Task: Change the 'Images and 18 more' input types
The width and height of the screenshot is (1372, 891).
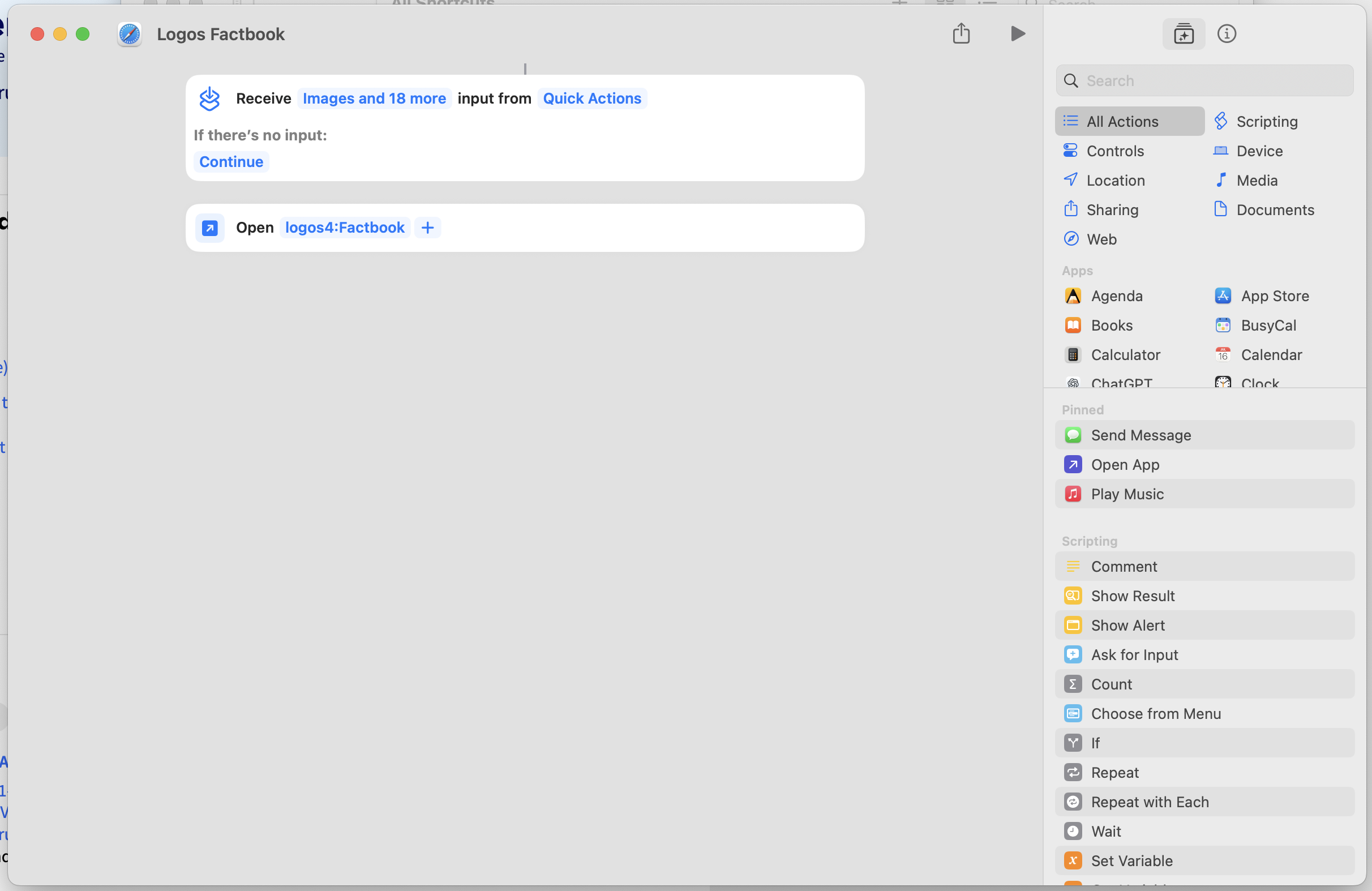Action: pos(374,98)
